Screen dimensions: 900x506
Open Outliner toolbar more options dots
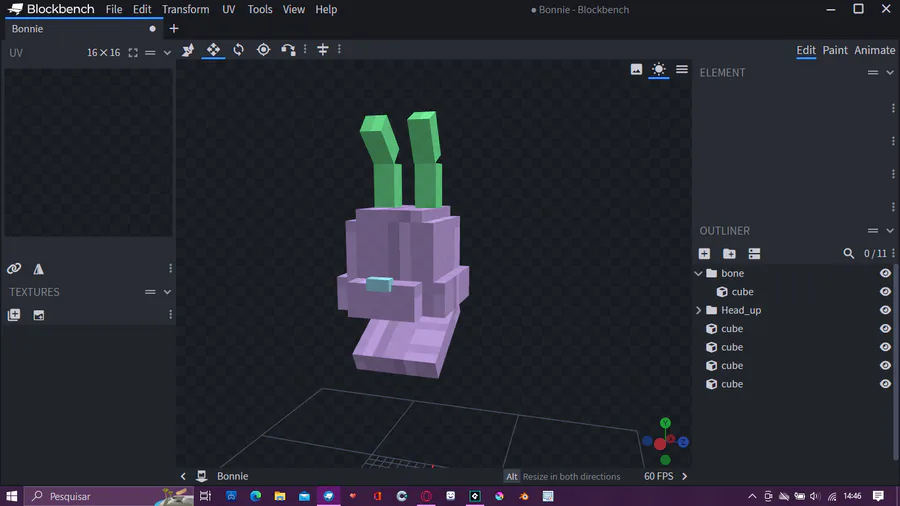(x=893, y=253)
